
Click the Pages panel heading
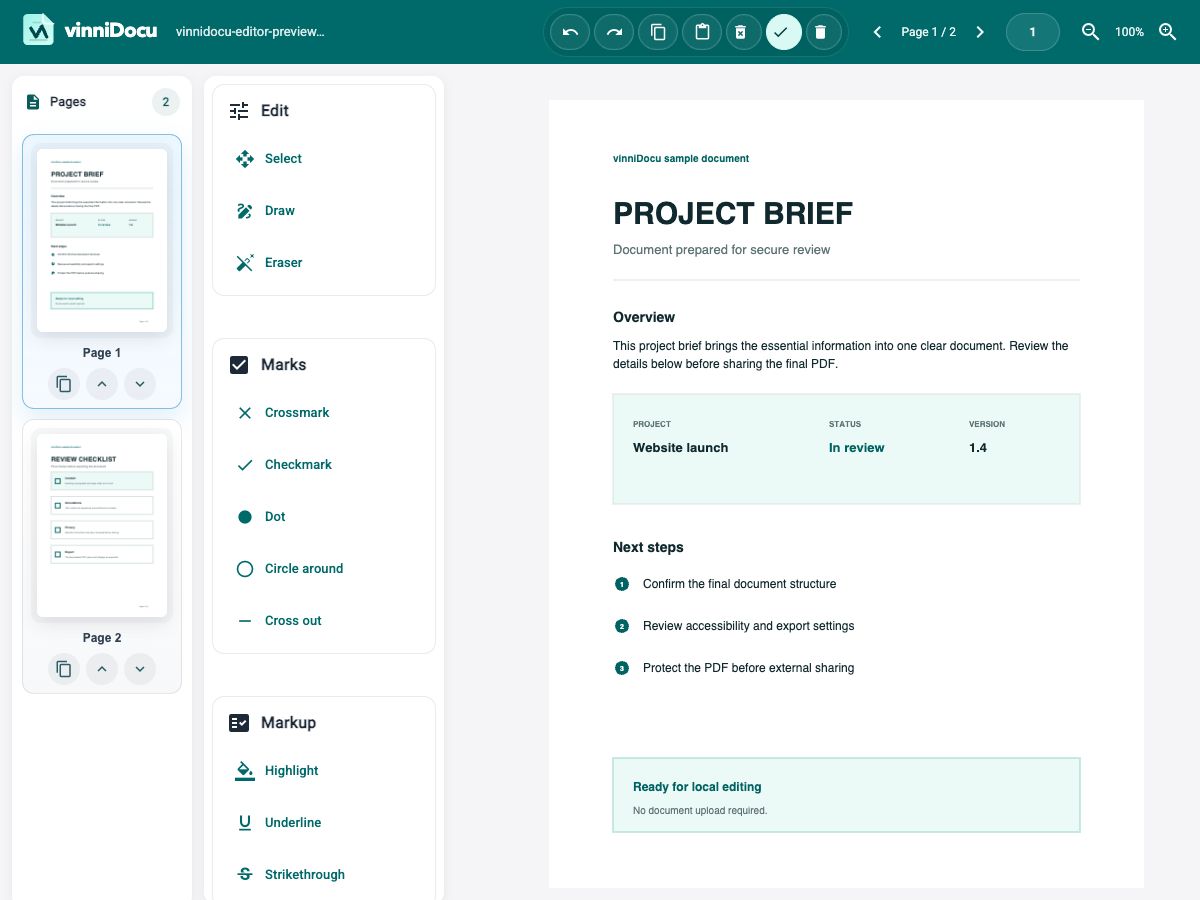(68, 102)
